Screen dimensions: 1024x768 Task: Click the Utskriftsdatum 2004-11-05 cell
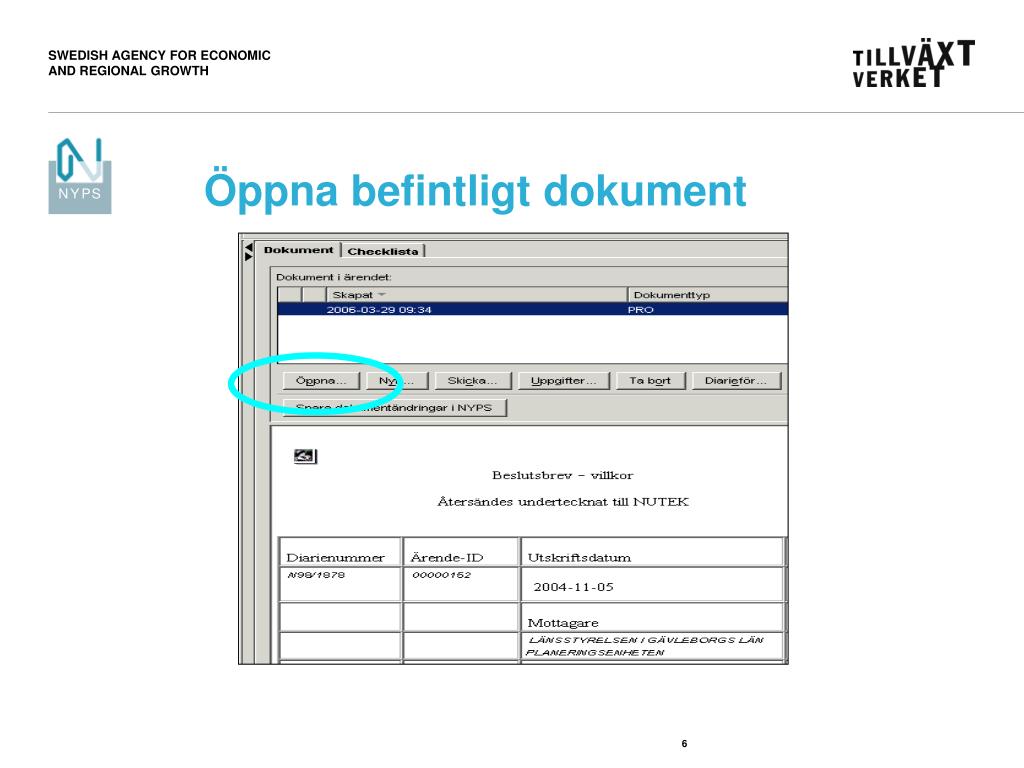click(652, 584)
